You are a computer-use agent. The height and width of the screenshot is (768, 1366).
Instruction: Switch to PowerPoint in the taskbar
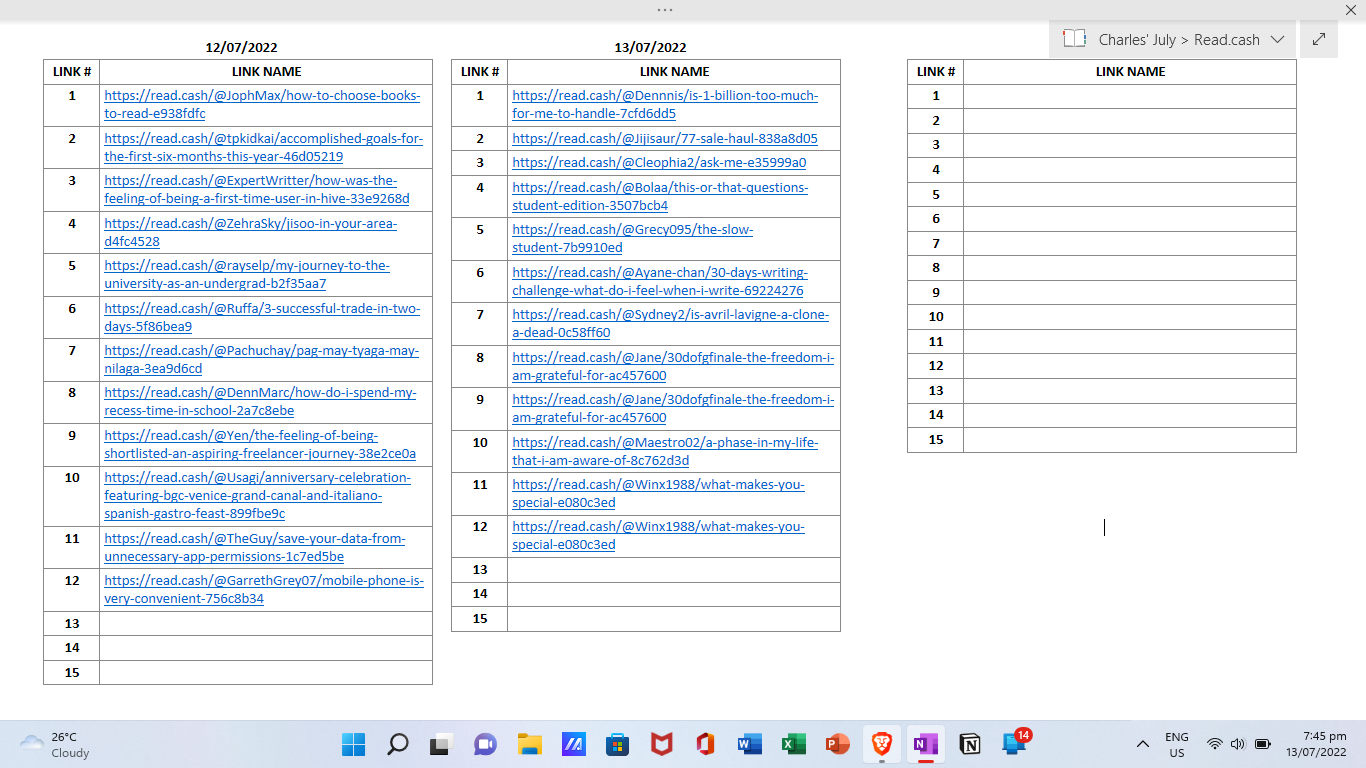(837, 744)
